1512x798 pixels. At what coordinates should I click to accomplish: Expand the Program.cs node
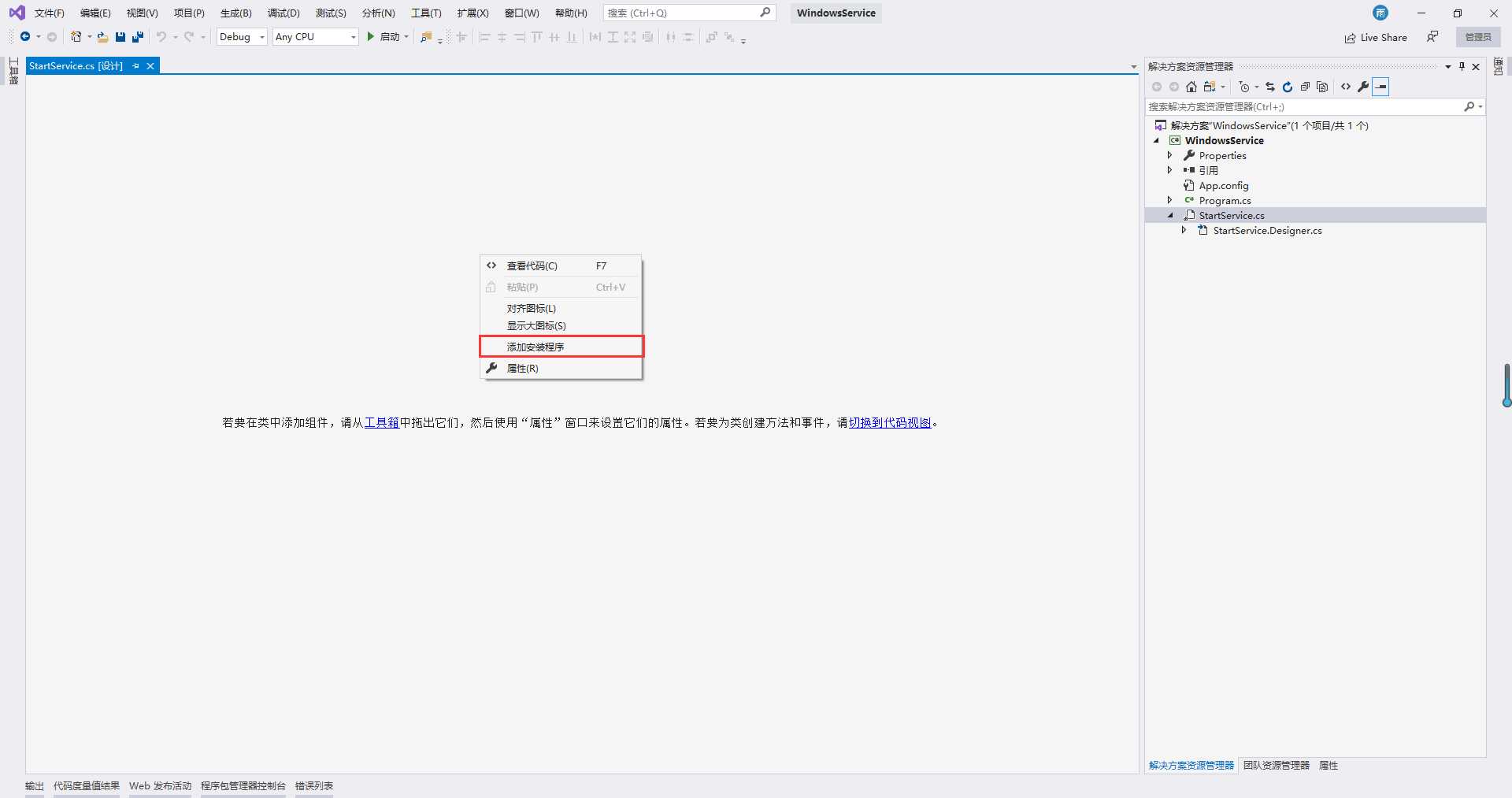(1170, 200)
